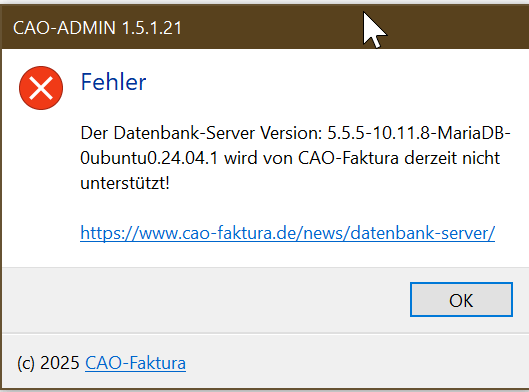The width and height of the screenshot is (529, 392).
Task: Click the version number 1.5.1.21 in title
Action: pyautogui.click(x=152, y=28)
